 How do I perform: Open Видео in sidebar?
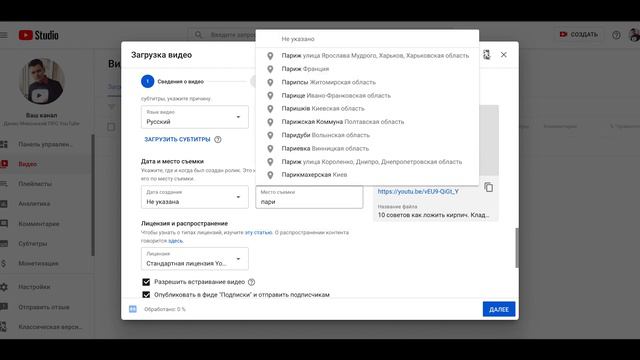point(46,164)
